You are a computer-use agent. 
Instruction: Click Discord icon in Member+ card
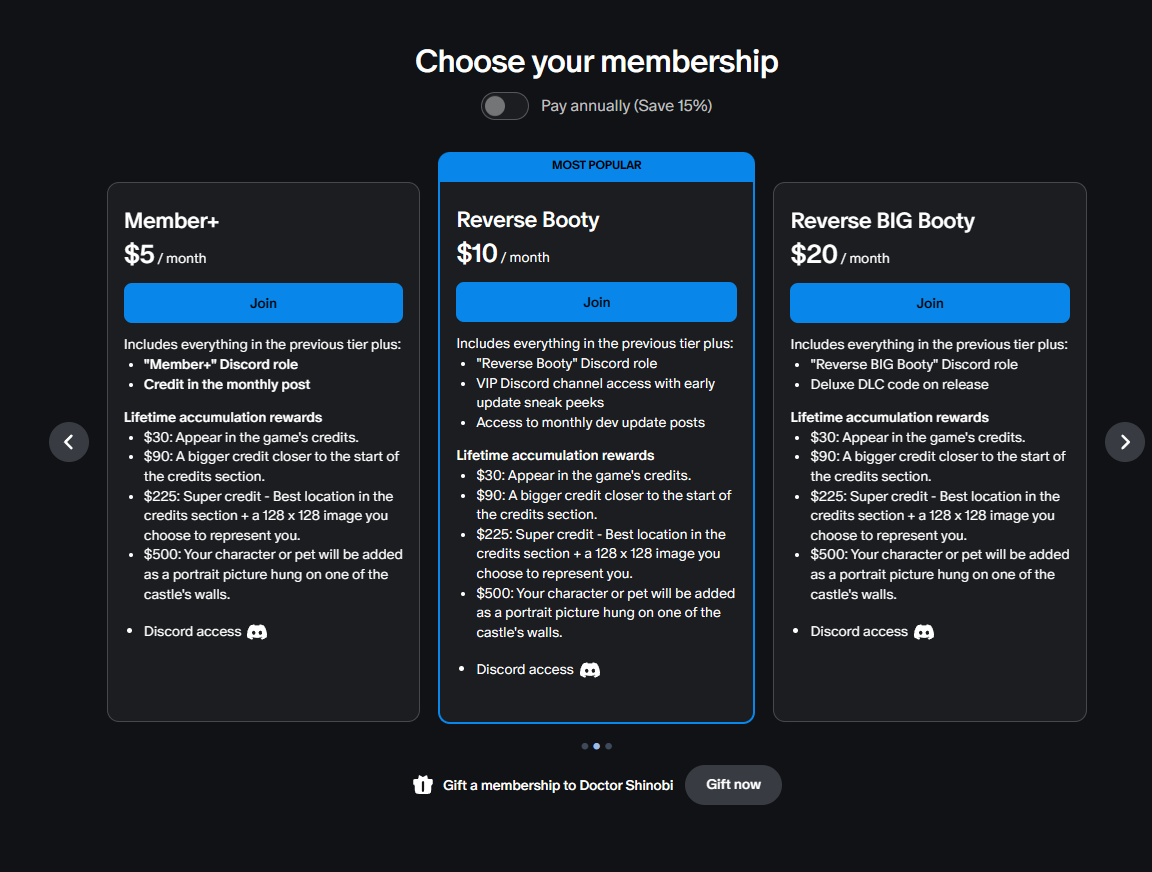click(x=257, y=632)
